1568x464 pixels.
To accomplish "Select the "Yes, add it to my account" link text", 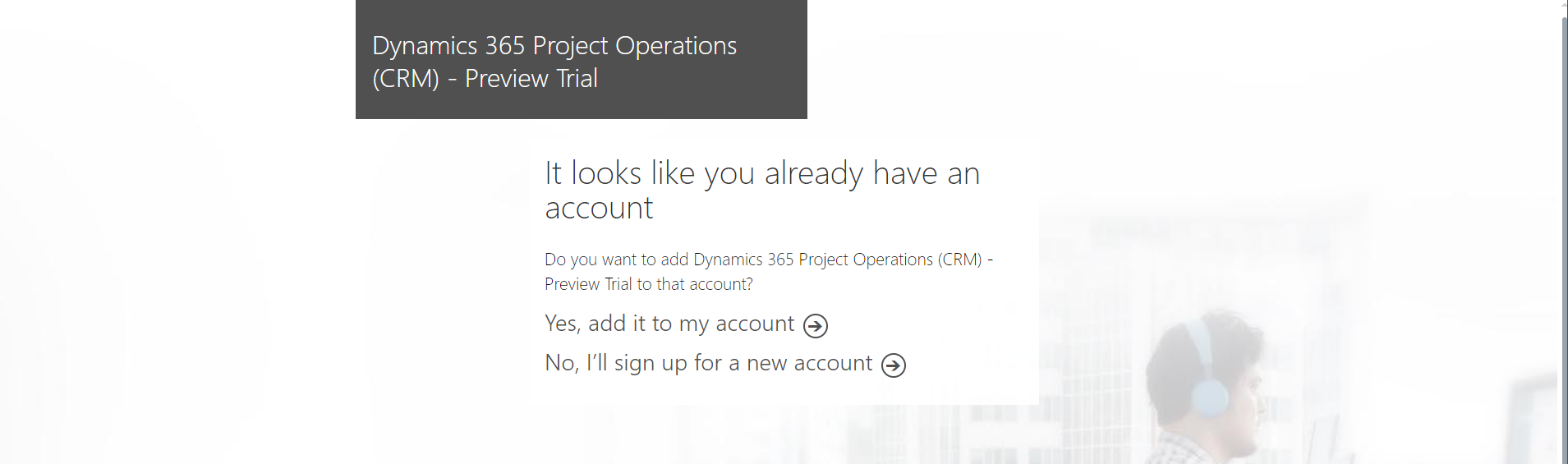I will point(669,324).
